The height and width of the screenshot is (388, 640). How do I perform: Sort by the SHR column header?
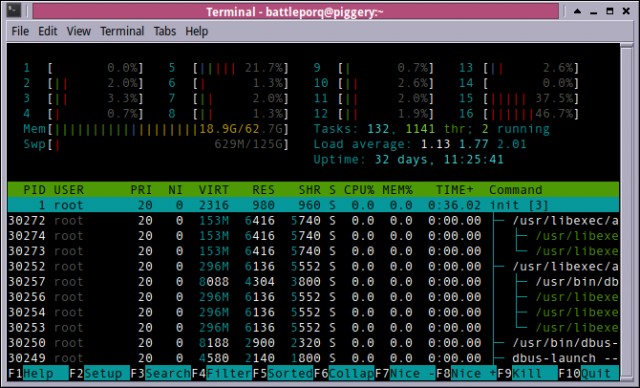tap(309, 190)
